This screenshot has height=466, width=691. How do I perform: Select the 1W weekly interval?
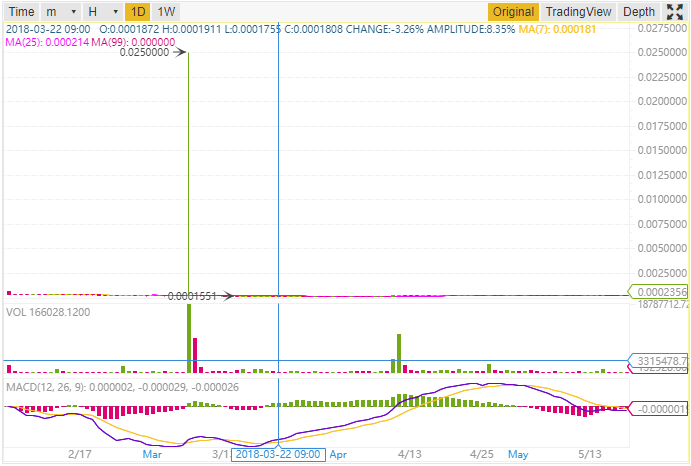tap(166, 12)
